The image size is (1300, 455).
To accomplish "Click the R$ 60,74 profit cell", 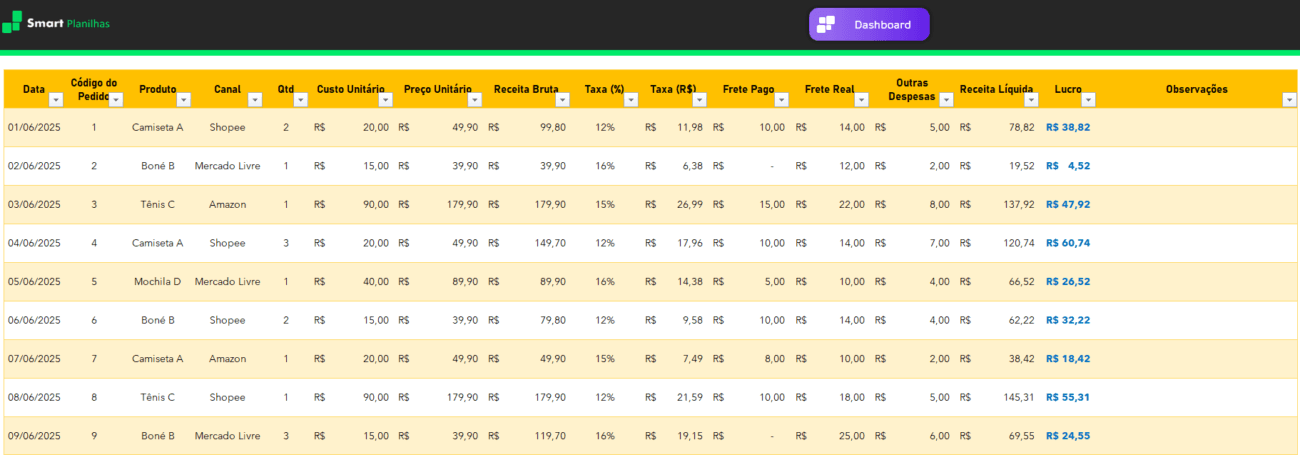I will click(1068, 243).
